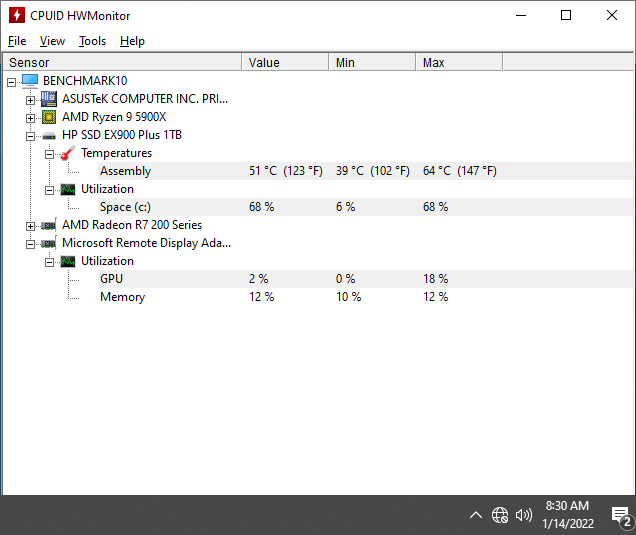Click the Assembly value 51 °C (123 °F)
Viewport: 636px width, 535px height.
(286, 171)
